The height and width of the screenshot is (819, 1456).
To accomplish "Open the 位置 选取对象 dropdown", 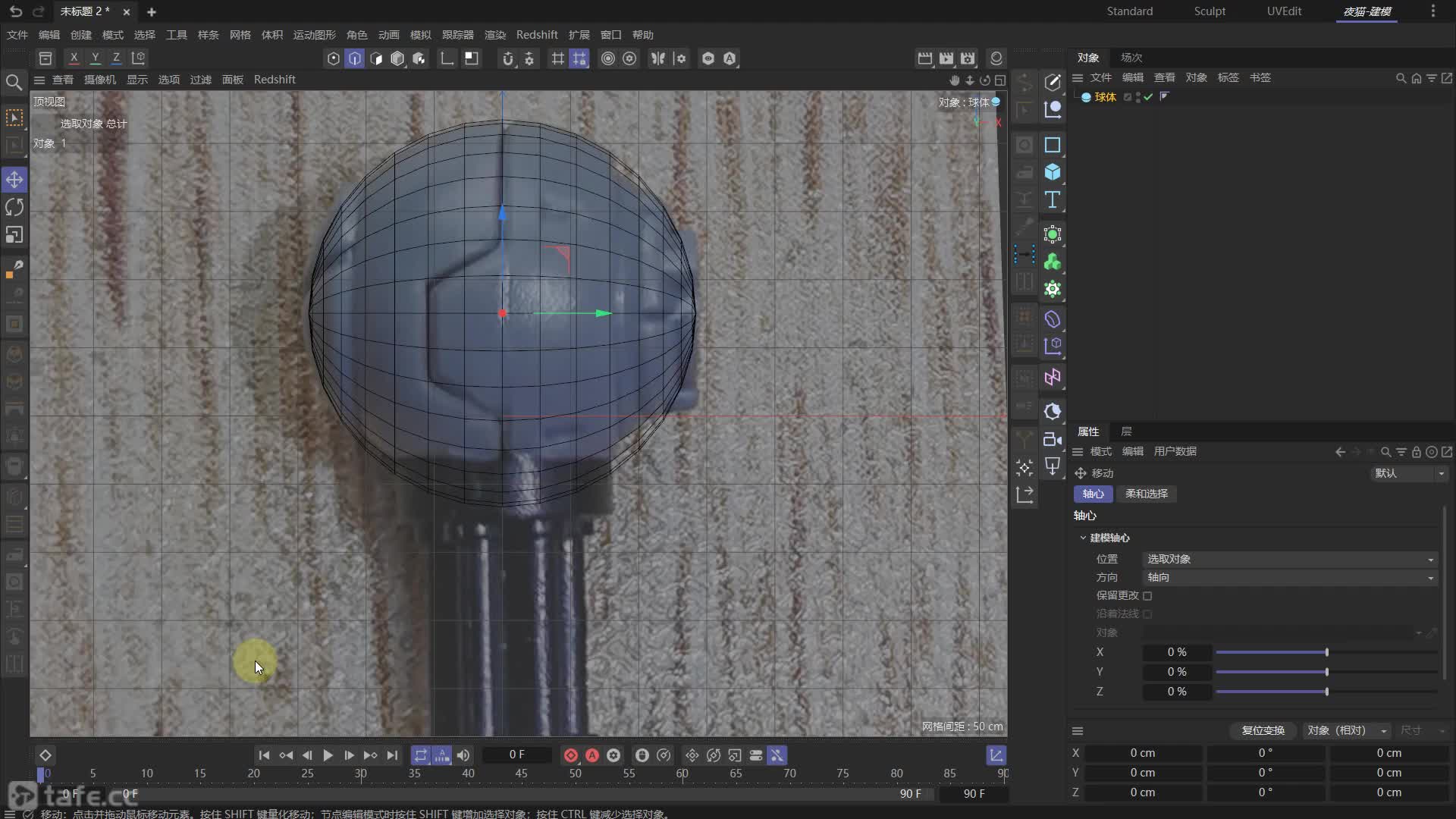I will [1290, 559].
